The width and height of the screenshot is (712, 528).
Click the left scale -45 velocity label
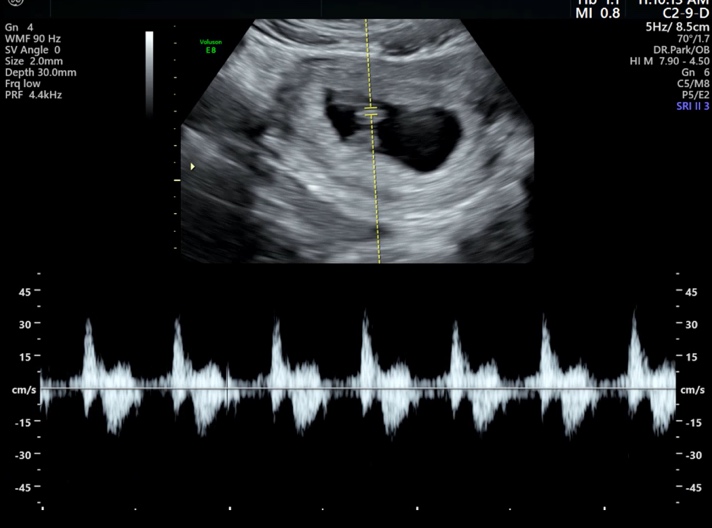(23, 488)
